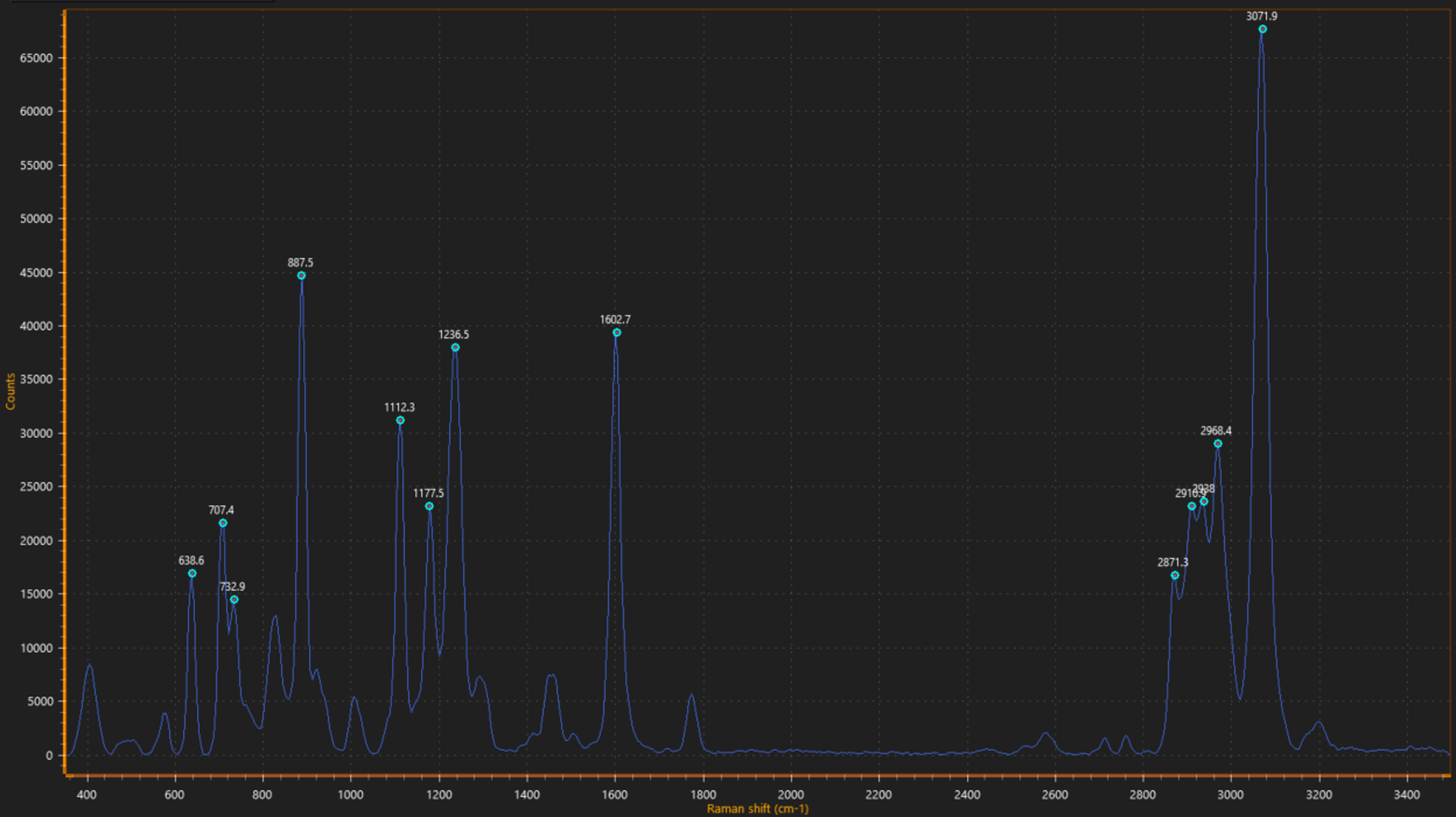Select the 1177.5 peak marker
Image resolution: width=1456 pixels, height=817 pixels.
pos(429,506)
